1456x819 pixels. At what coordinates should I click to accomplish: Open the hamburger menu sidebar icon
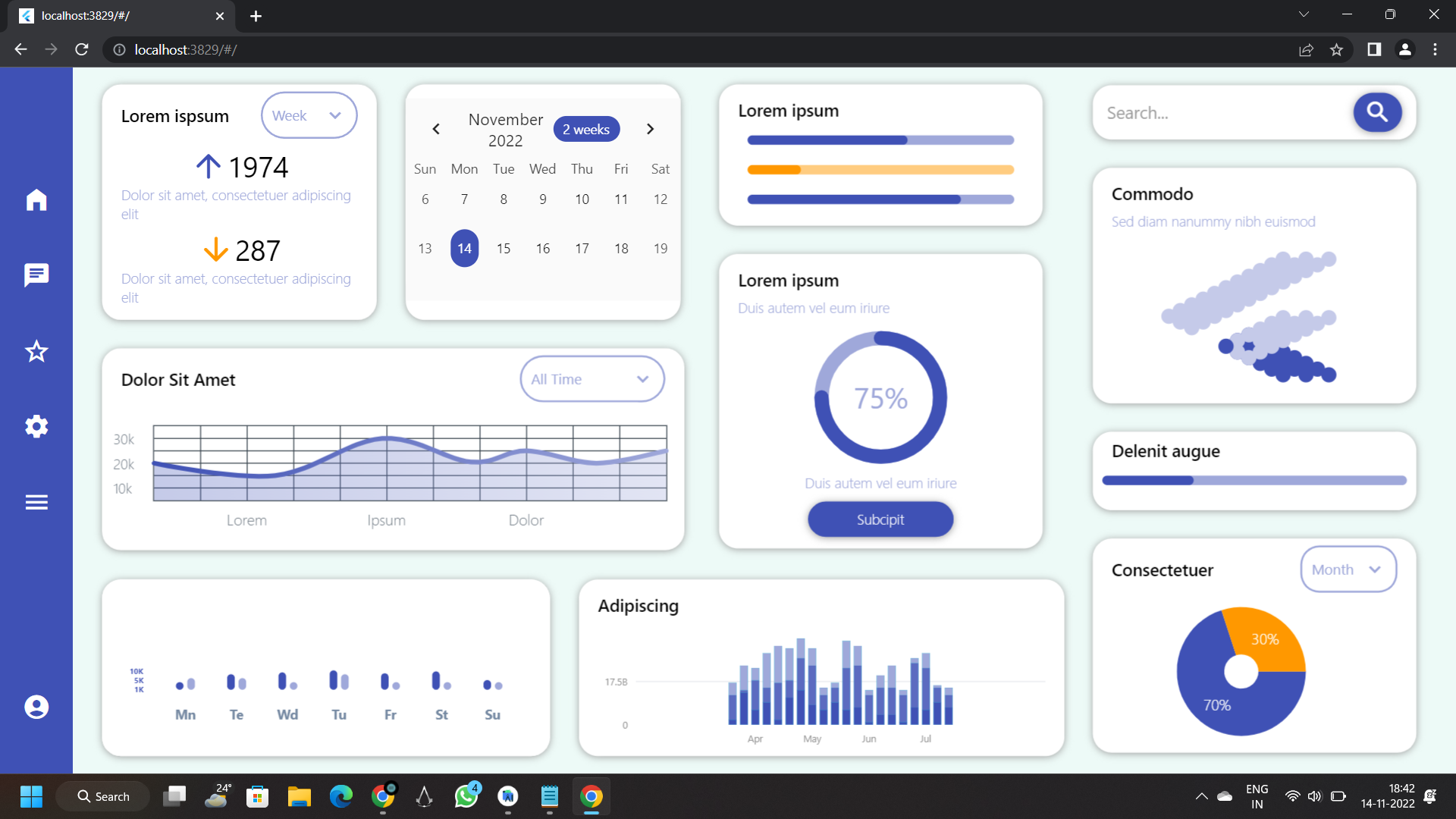36,502
